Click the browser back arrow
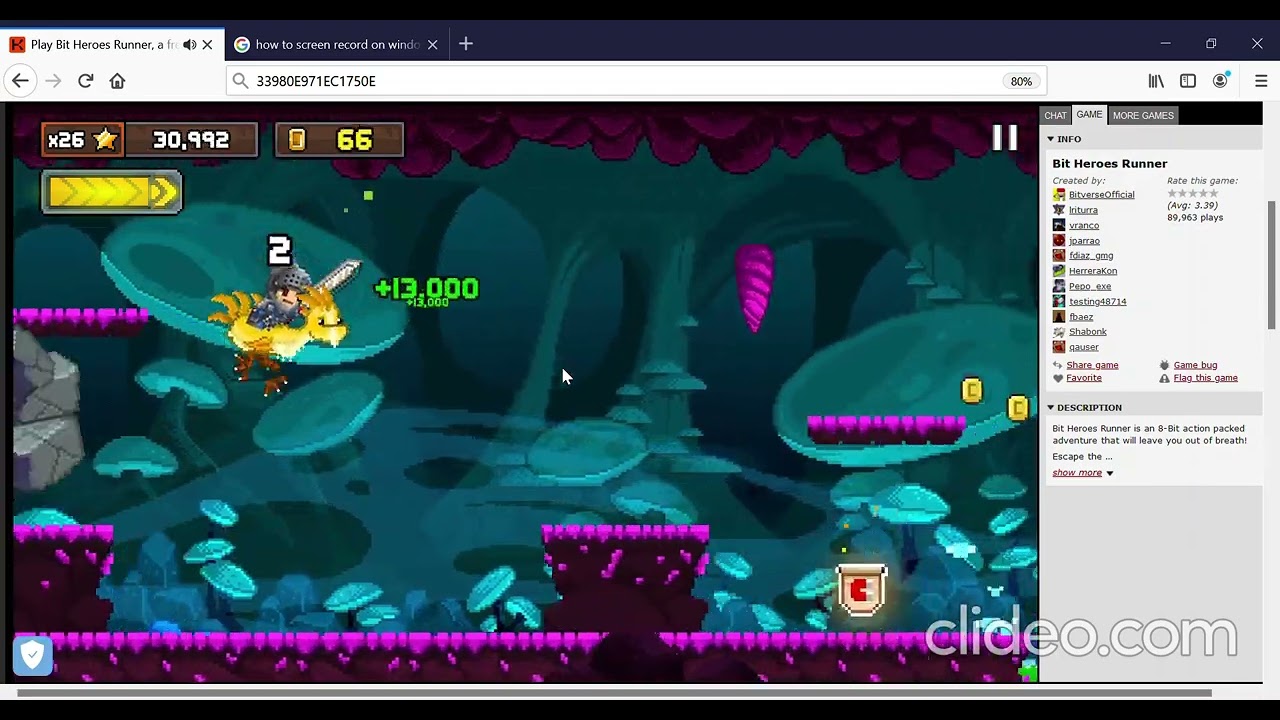 tap(21, 81)
